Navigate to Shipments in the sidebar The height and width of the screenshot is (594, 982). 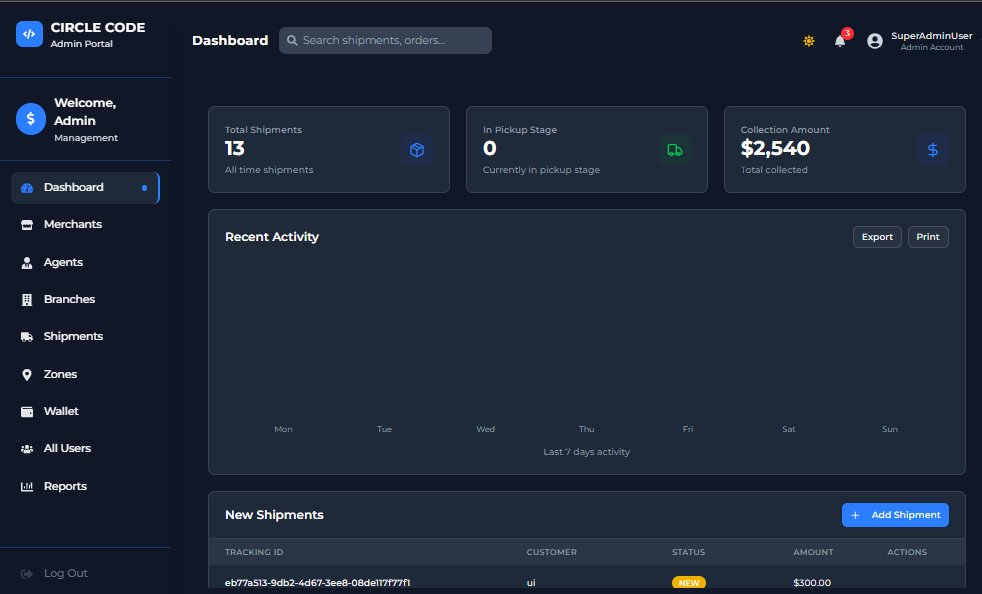pos(73,337)
